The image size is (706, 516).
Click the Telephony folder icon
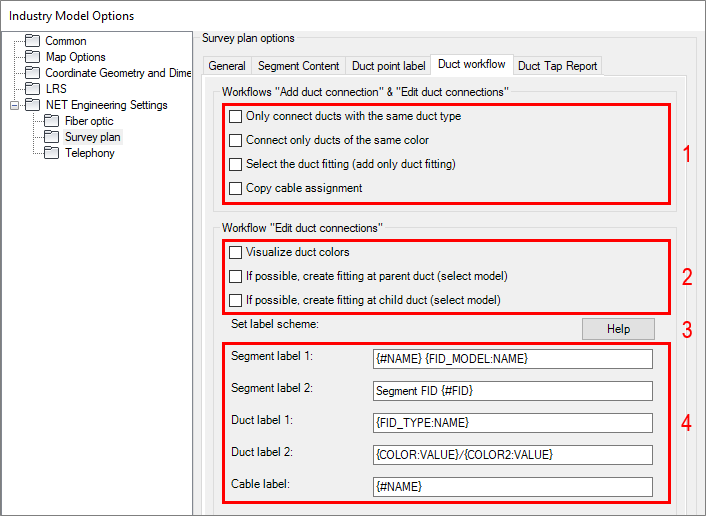click(53, 153)
